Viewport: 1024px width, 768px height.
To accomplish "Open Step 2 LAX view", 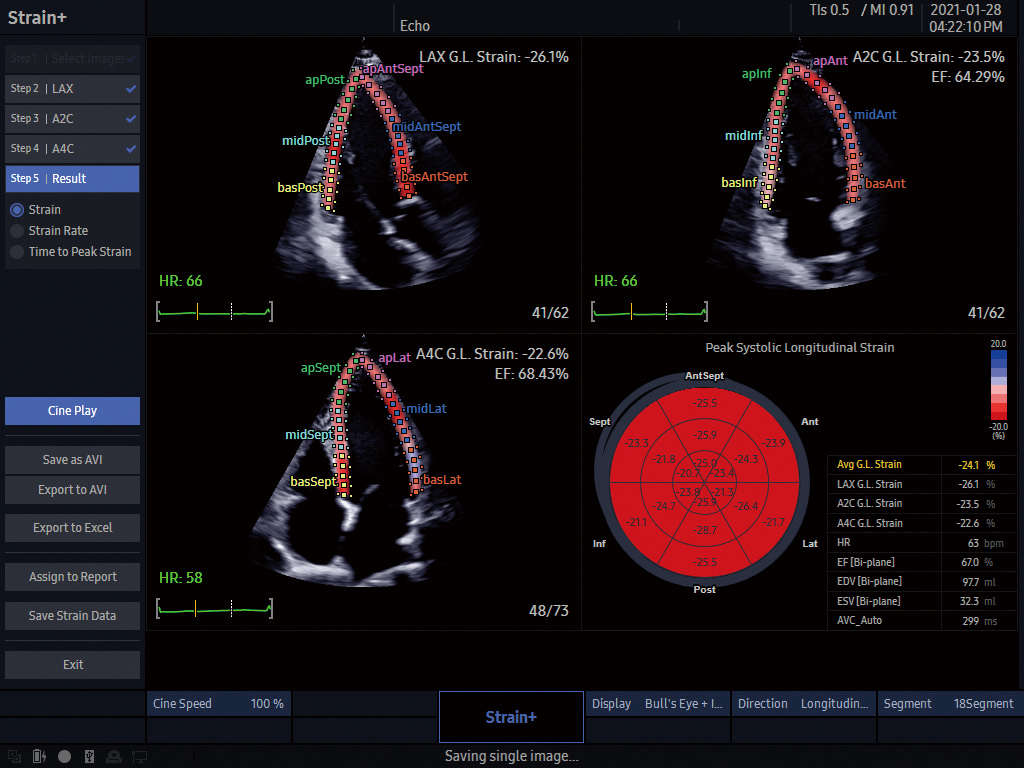I will click(x=72, y=88).
